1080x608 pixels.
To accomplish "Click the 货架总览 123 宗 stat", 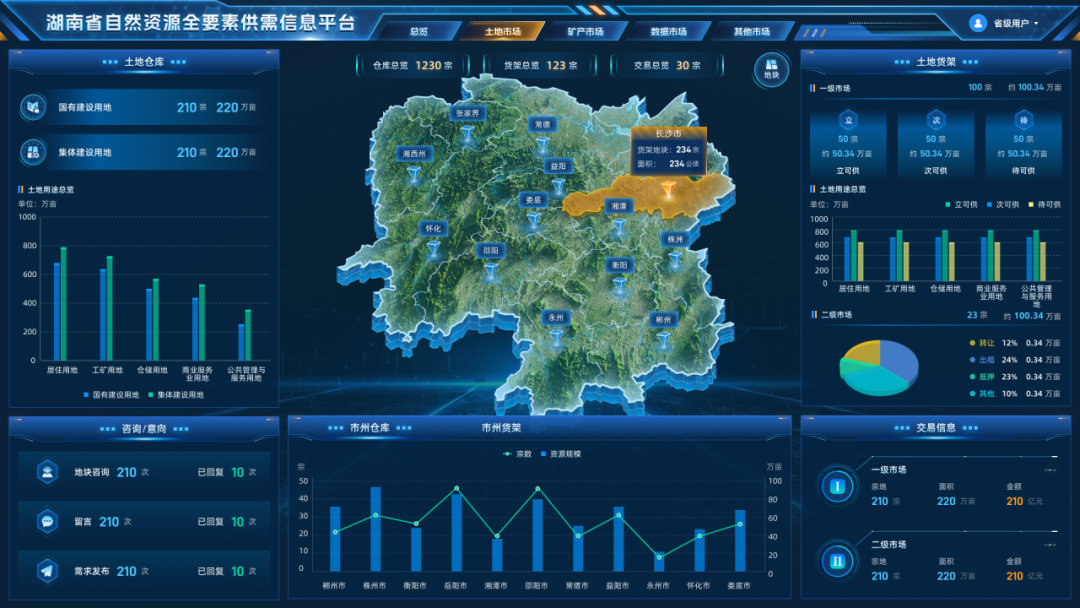I will [x=541, y=65].
